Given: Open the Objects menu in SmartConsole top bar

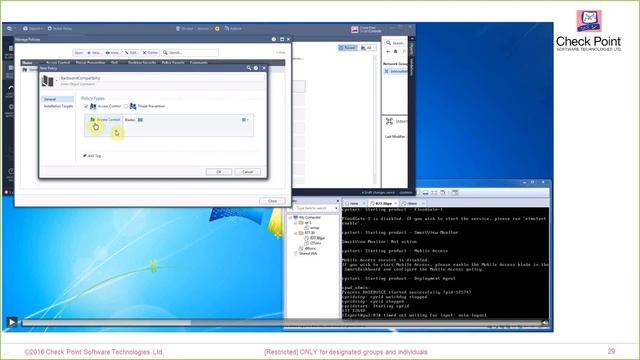Looking at the screenshot, I should pyautogui.click(x=33, y=29).
